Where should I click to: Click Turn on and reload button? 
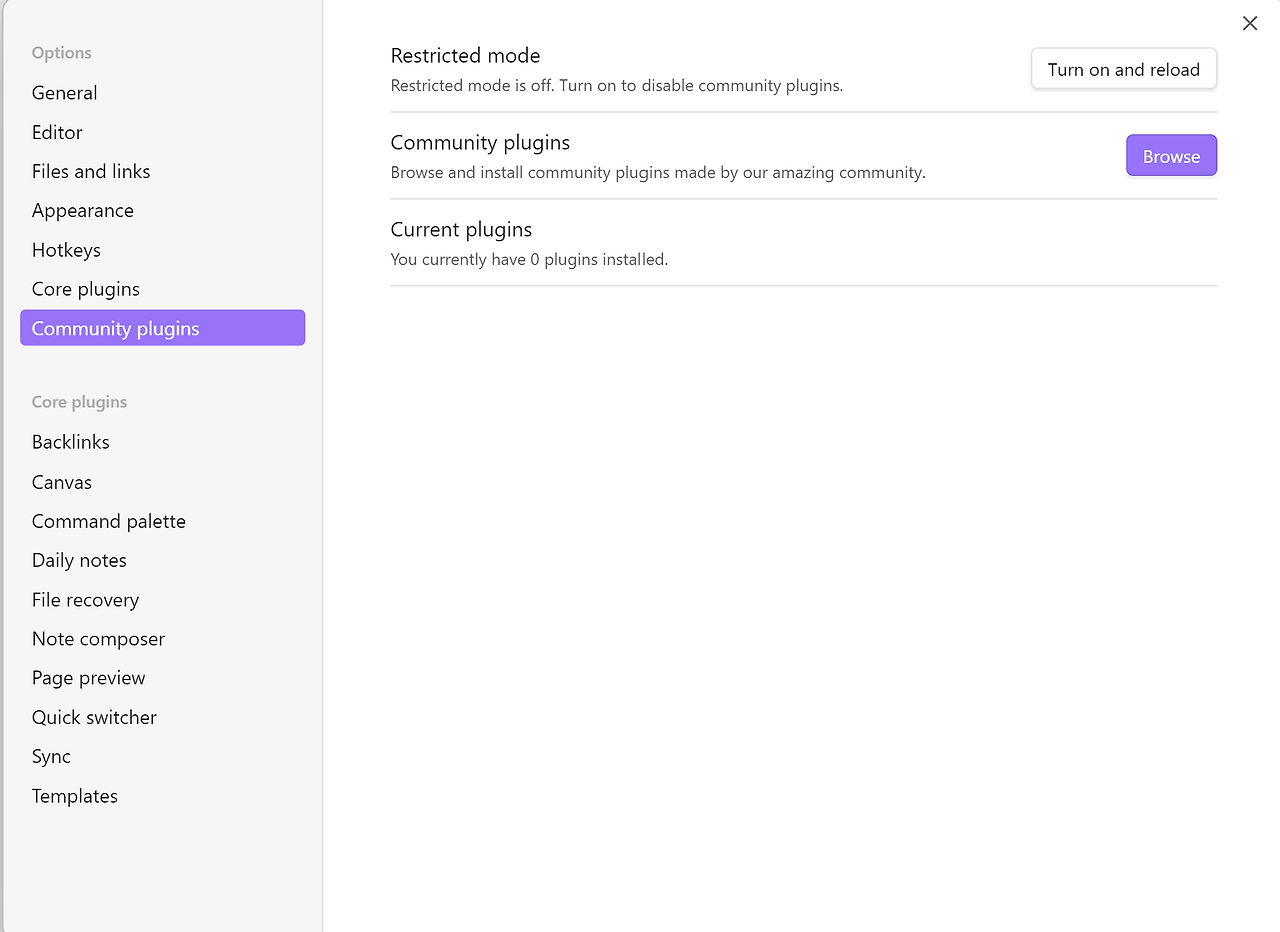tap(1123, 70)
